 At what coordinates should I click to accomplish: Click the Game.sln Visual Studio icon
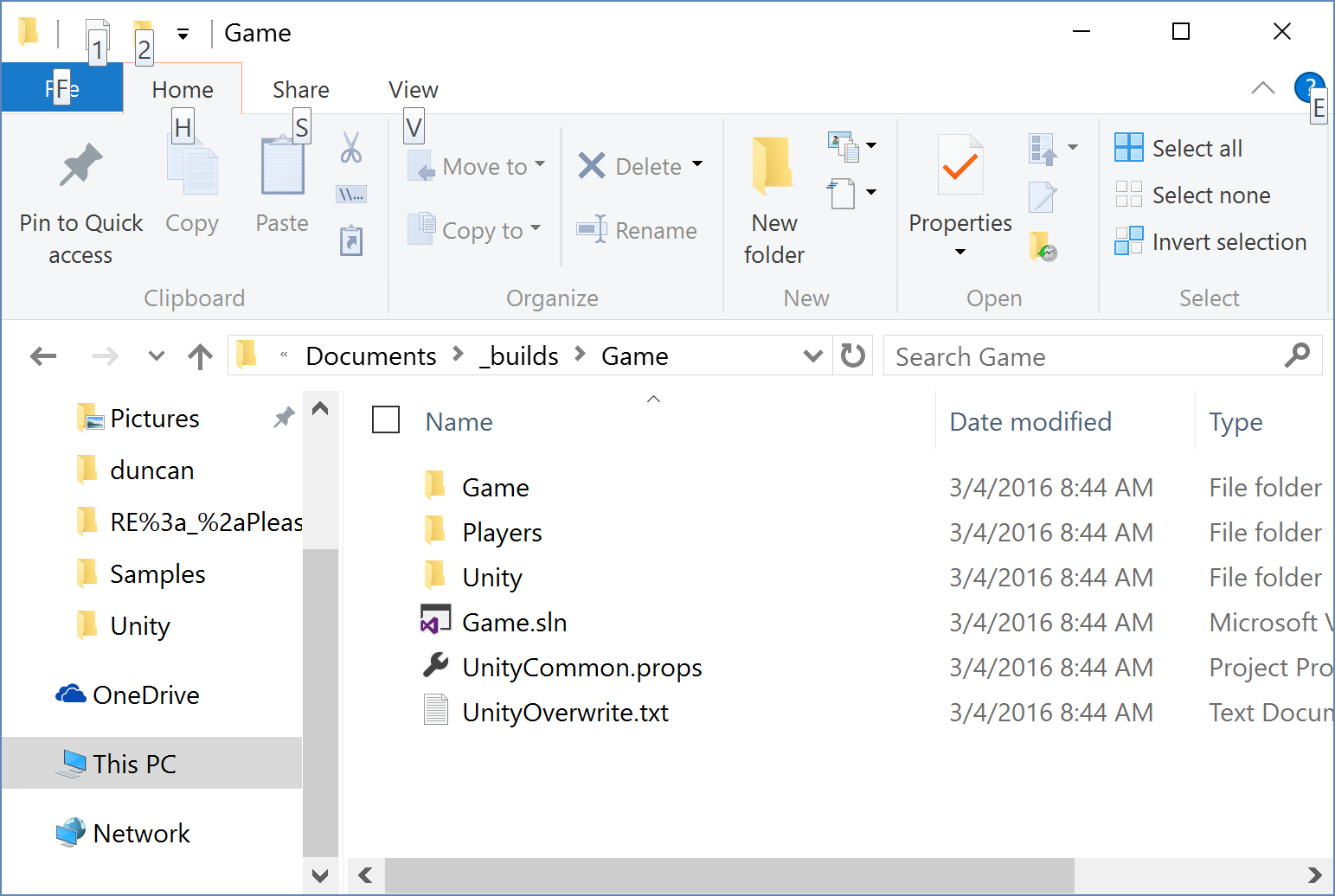[x=435, y=620]
